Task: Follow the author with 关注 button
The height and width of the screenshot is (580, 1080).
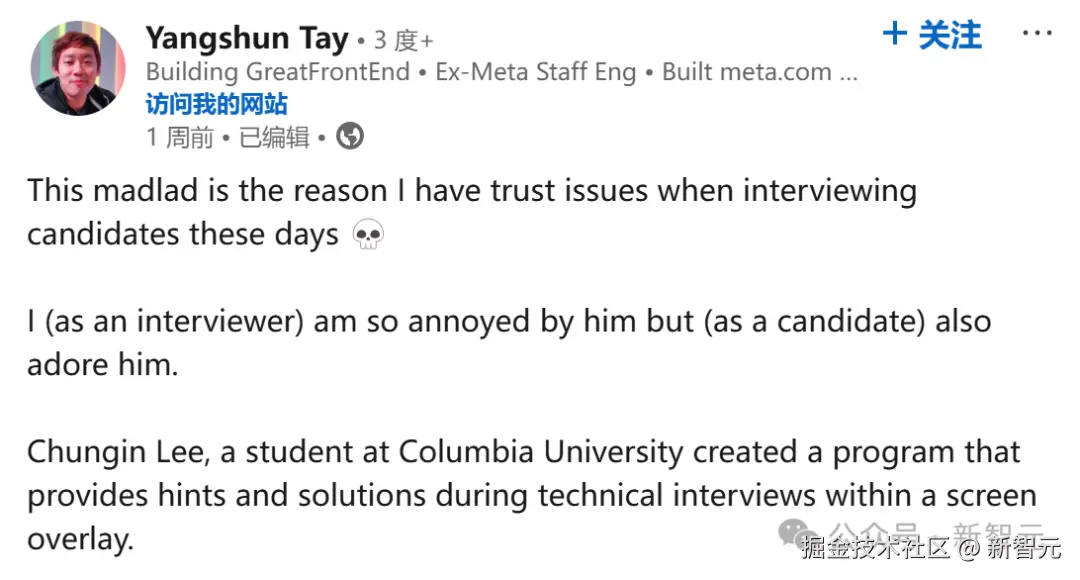Action: pos(932,36)
